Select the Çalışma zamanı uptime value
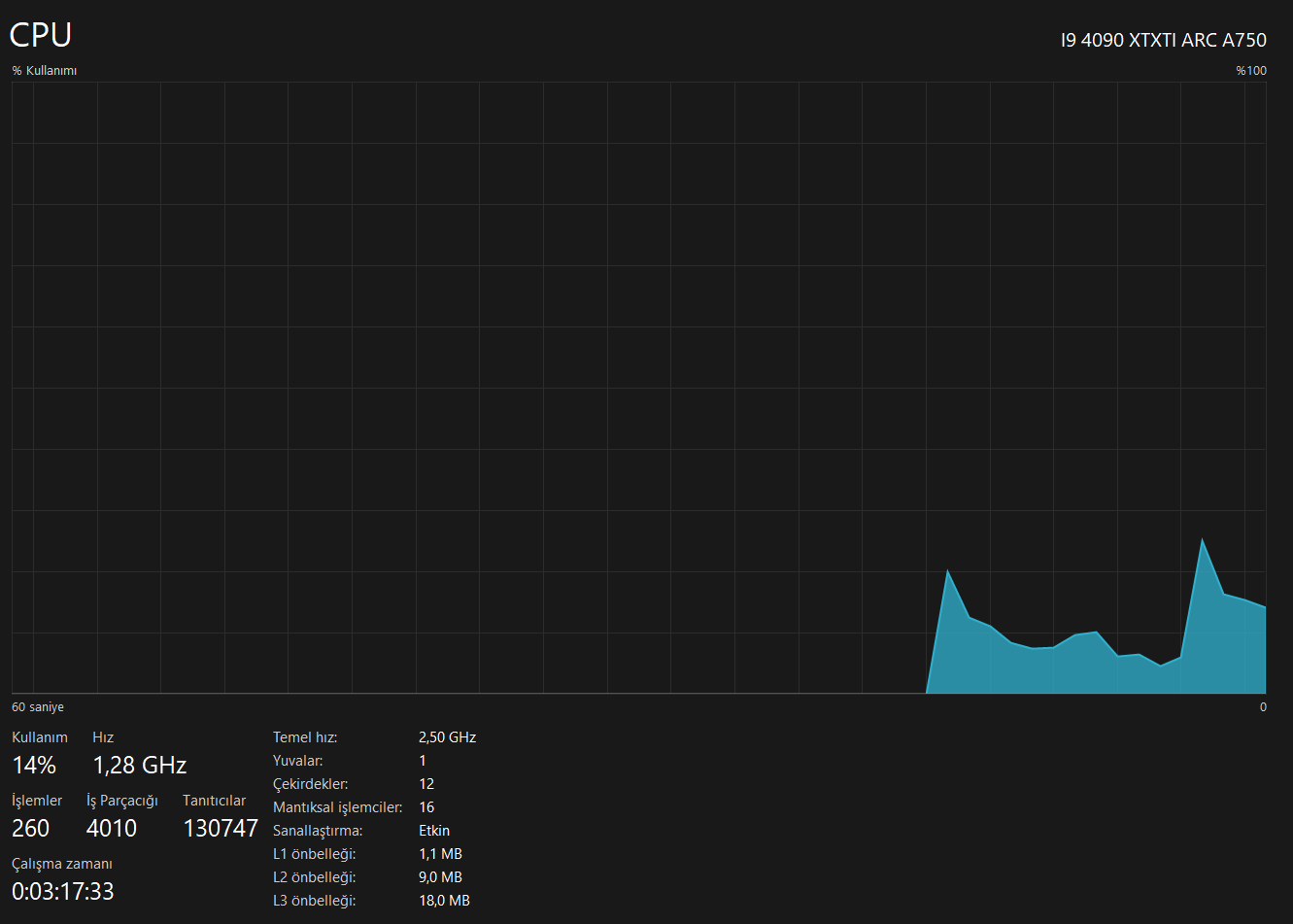1293x924 pixels. (63, 891)
